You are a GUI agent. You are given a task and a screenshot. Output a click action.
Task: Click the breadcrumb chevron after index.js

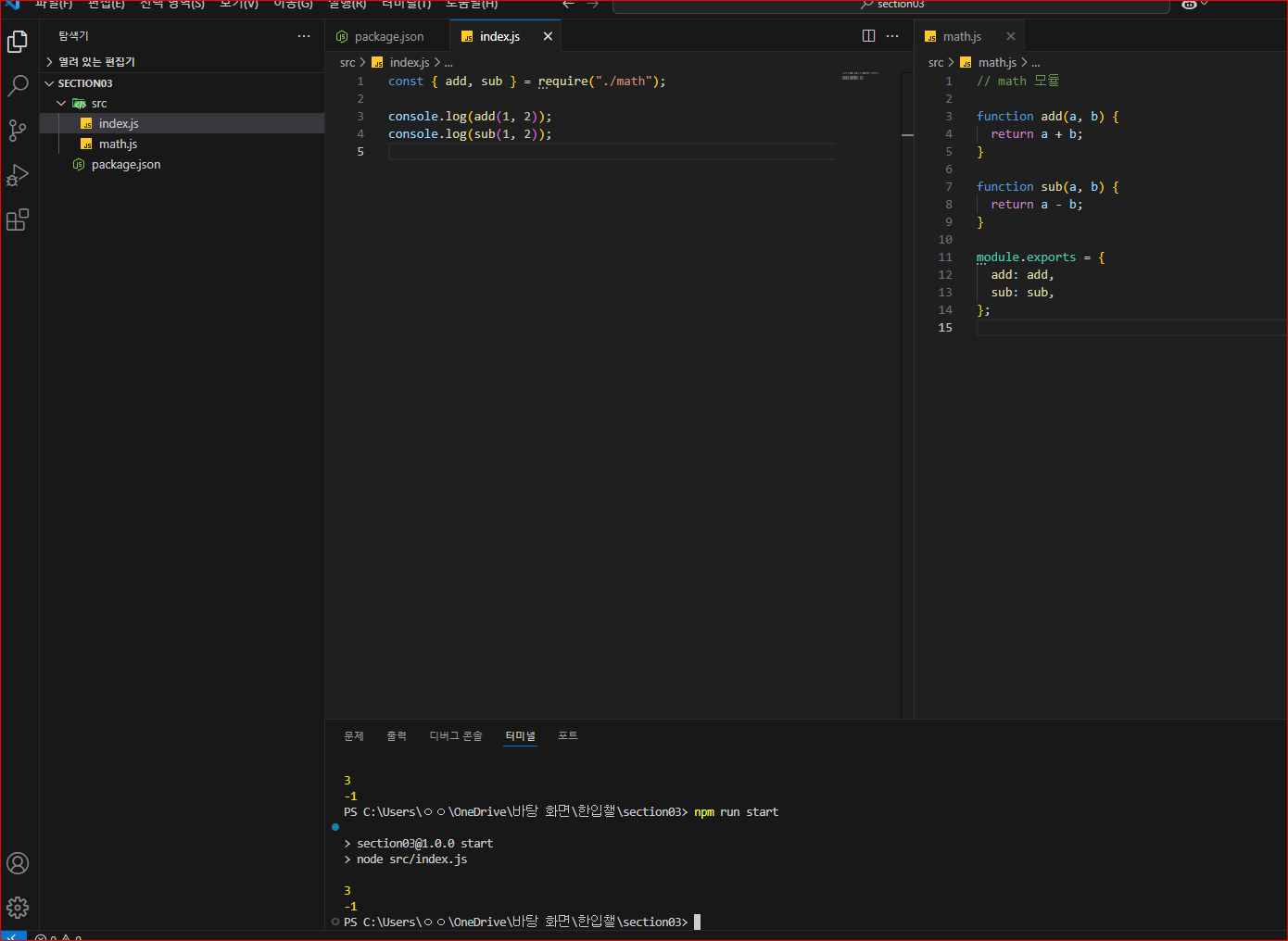pos(437,63)
